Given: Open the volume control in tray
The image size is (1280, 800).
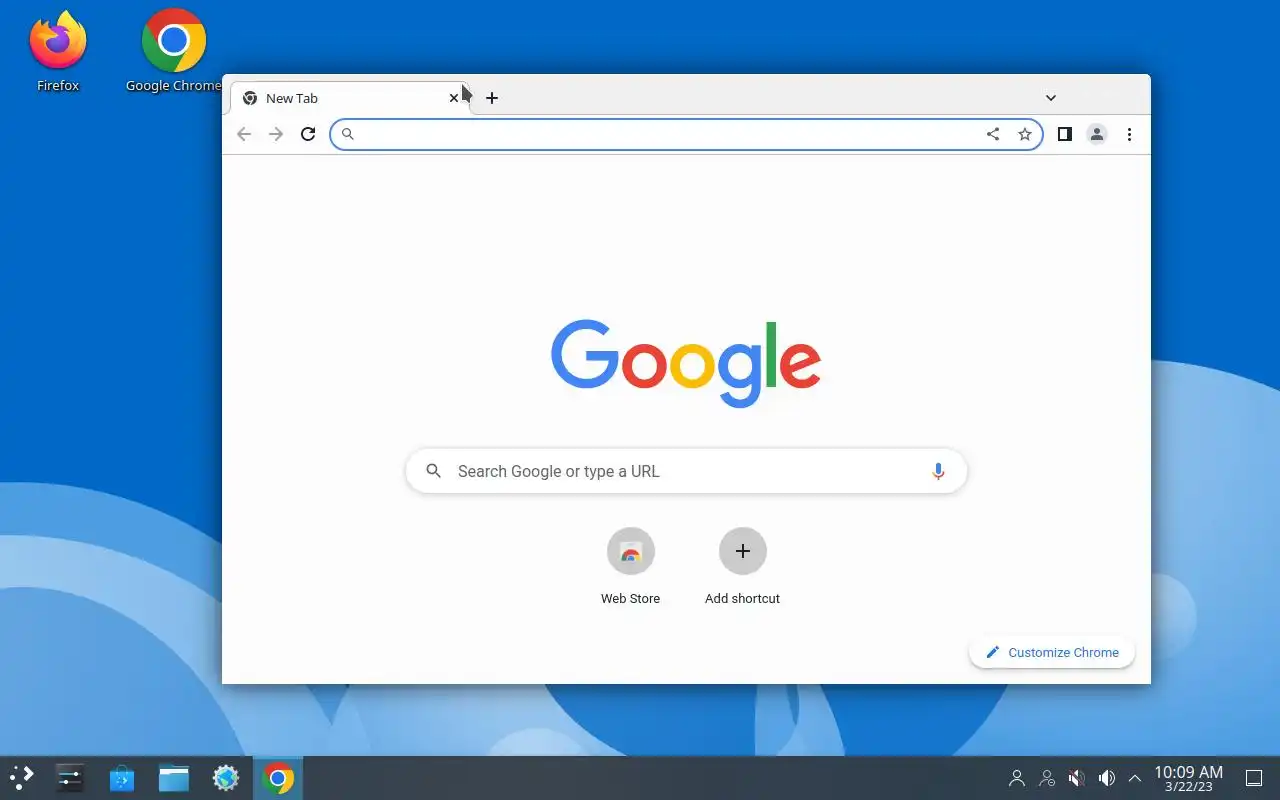Looking at the screenshot, I should point(1107,778).
